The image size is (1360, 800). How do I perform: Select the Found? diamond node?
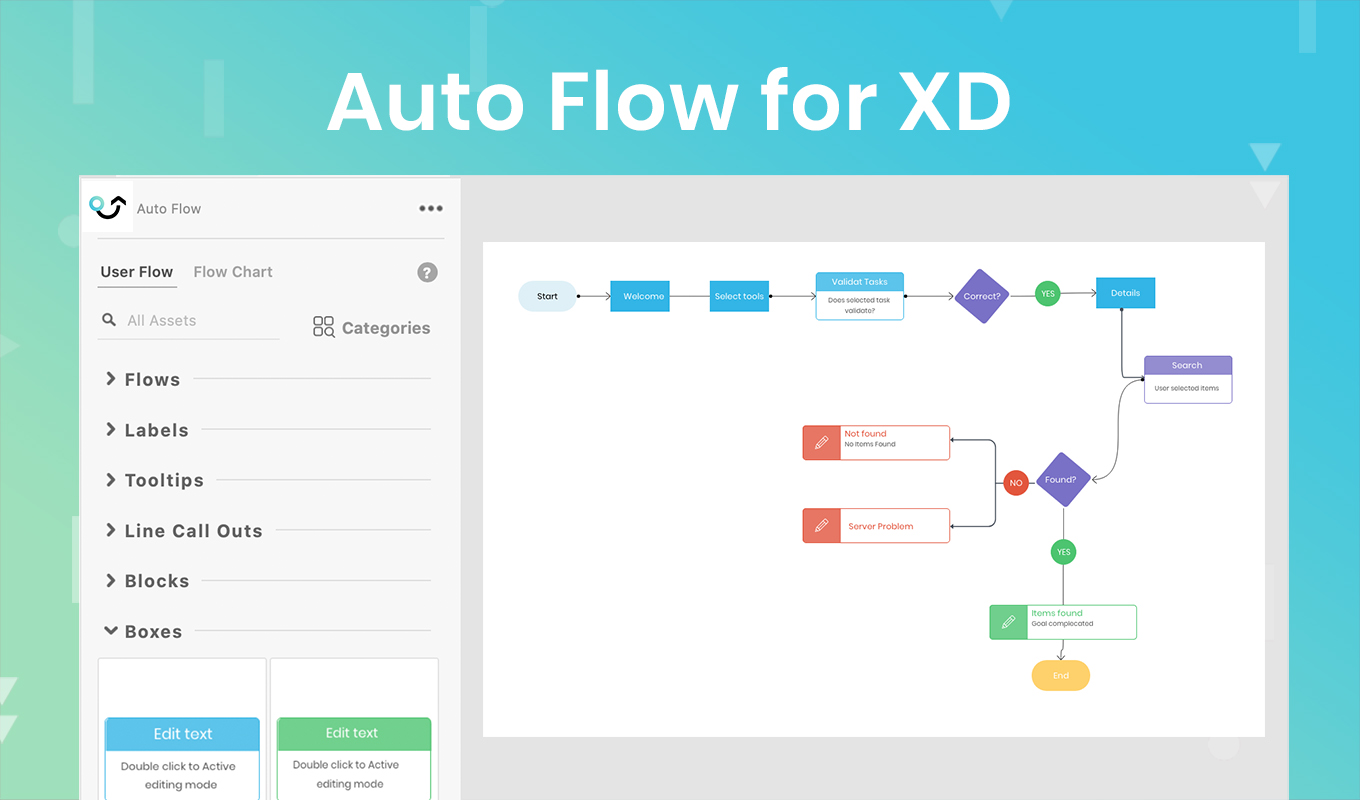pyautogui.click(x=1062, y=479)
